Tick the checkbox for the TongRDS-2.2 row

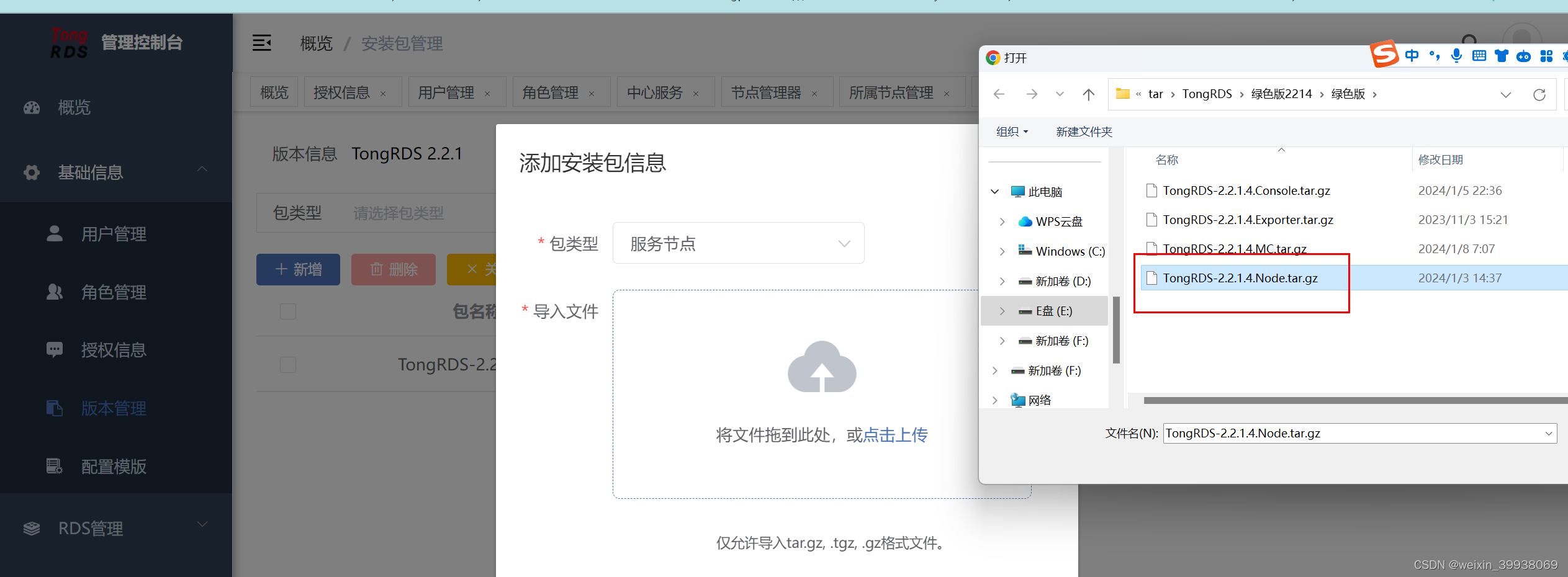288,364
